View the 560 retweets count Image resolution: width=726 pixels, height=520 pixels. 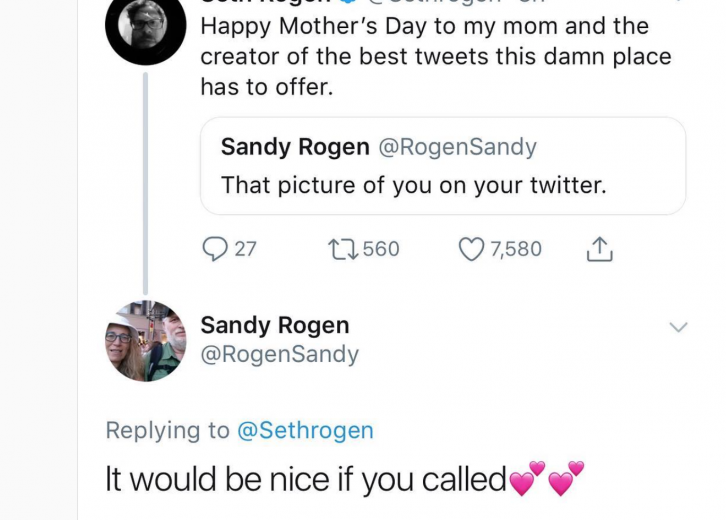[381, 249]
